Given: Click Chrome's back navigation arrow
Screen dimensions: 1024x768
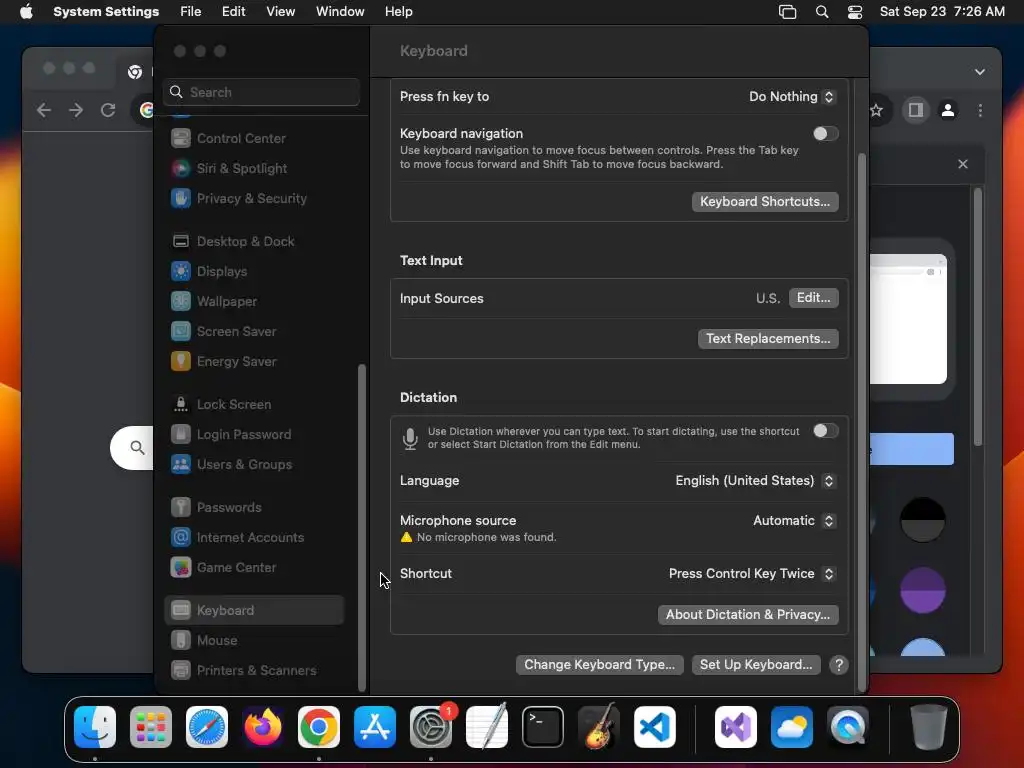Looking at the screenshot, I should click(44, 110).
